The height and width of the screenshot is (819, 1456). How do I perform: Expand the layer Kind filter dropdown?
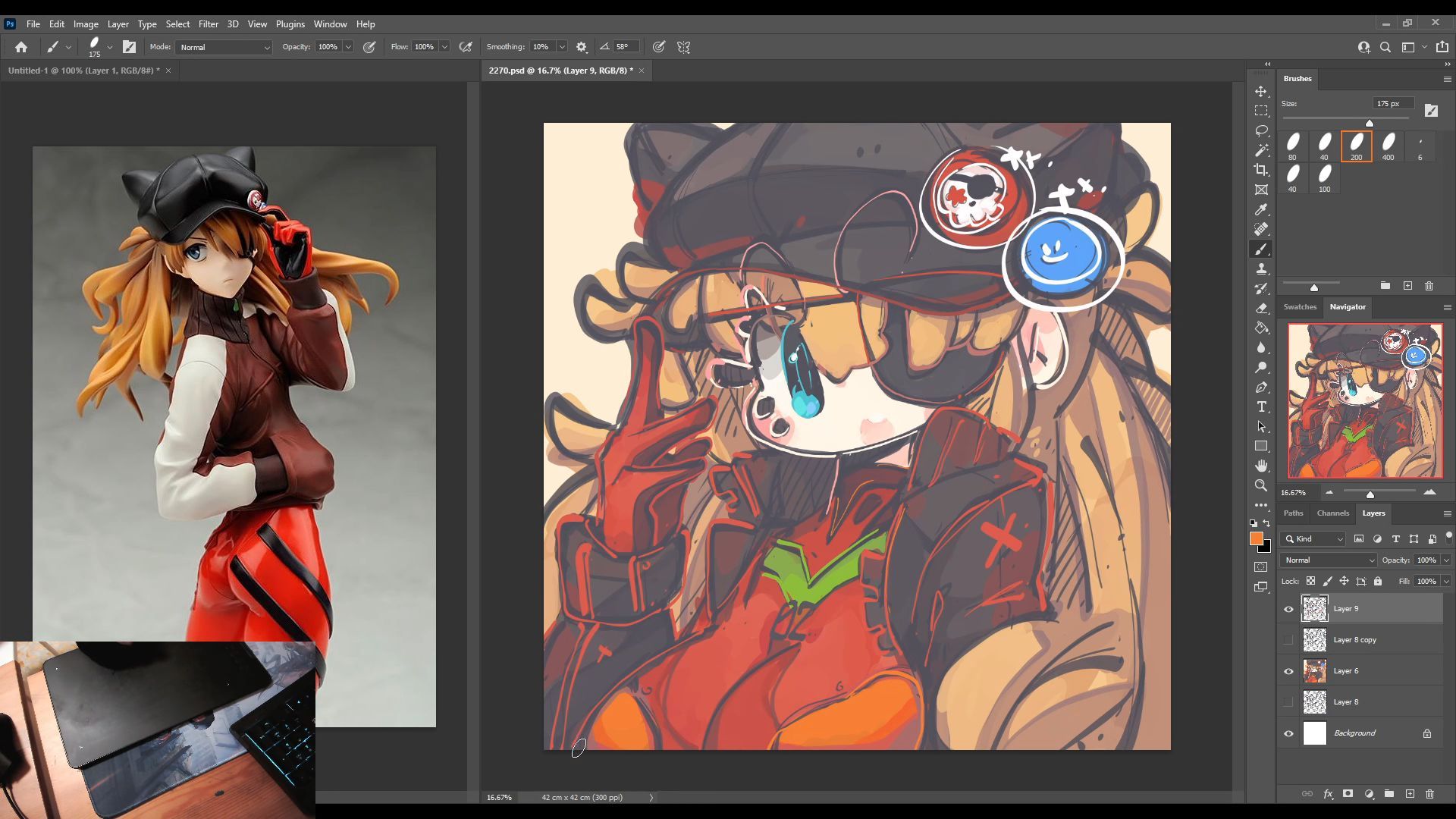(1313, 538)
